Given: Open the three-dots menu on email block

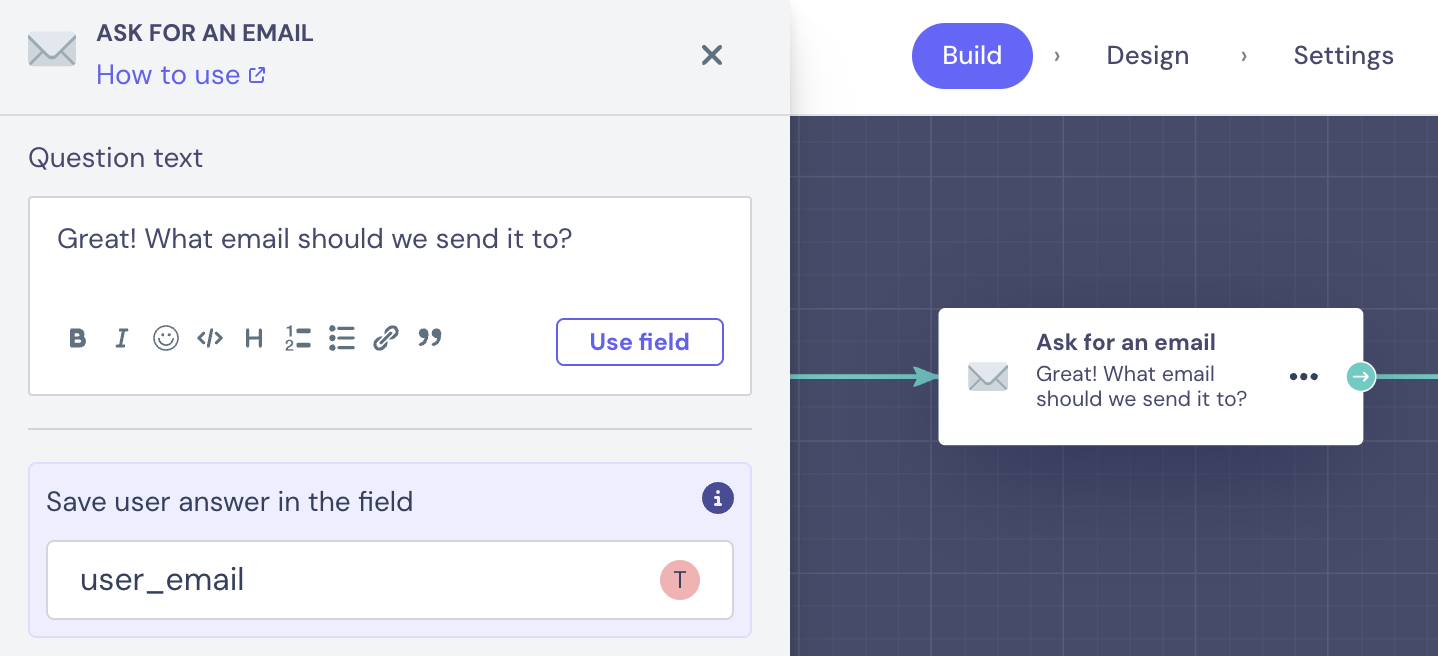Looking at the screenshot, I should [x=1304, y=377].
